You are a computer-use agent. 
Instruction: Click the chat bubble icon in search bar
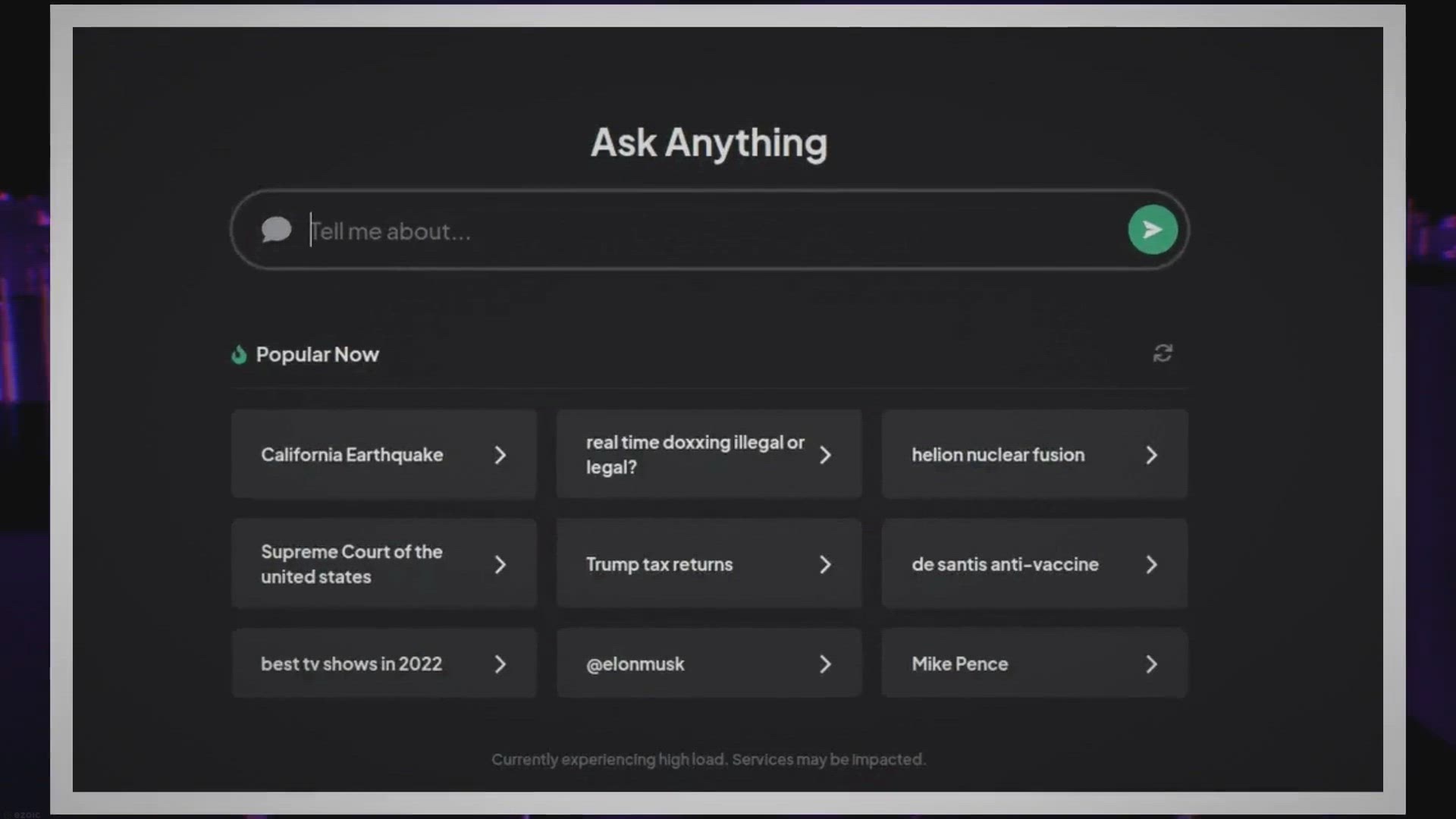(x=276, y=230)
